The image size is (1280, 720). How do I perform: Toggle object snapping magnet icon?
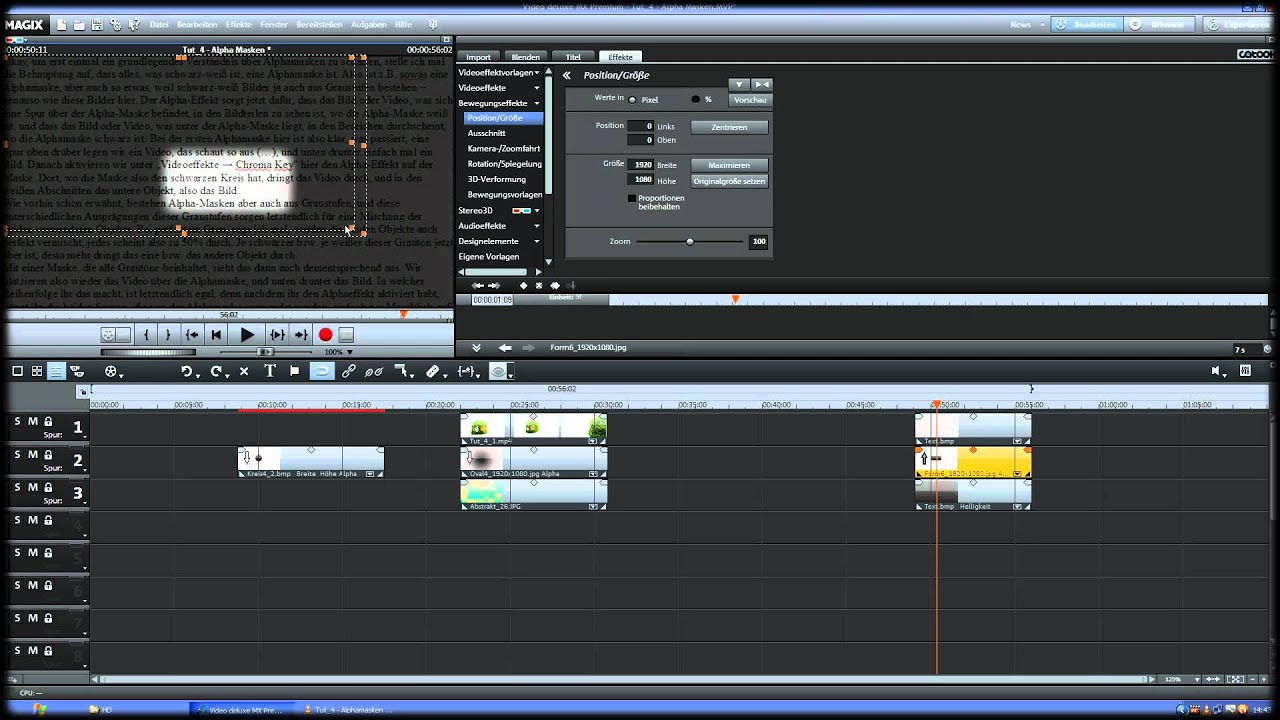click(321, 371)
